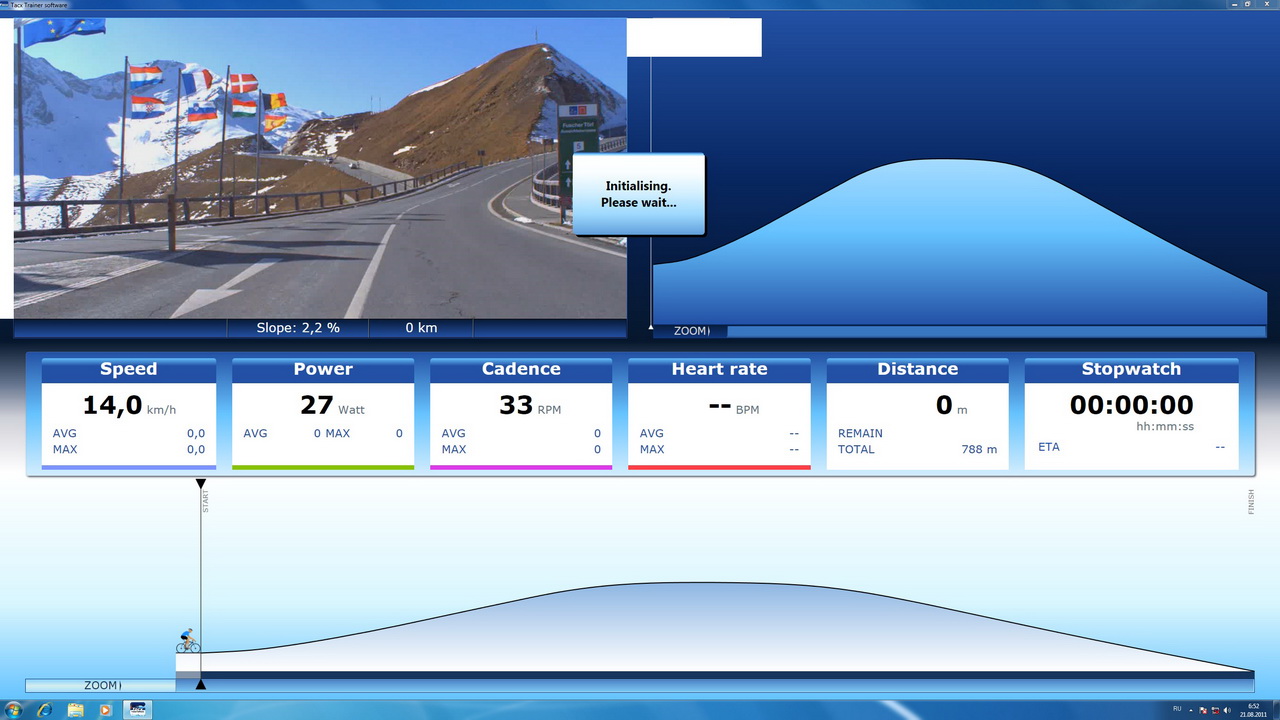Image resolution: width=1280 pixels, height=720 pixels.
Task: Select the Power data panel
Action: pyautogui.click(x=322, y=413)
